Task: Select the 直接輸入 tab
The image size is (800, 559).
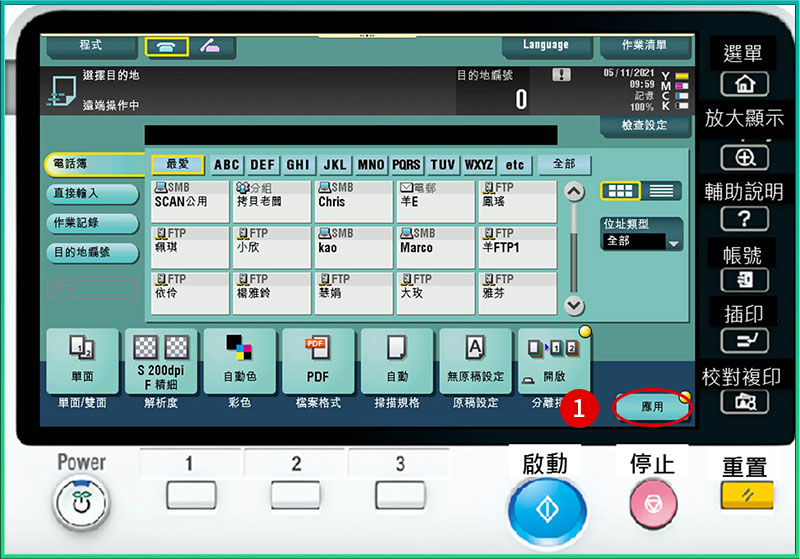Action: 90,193
